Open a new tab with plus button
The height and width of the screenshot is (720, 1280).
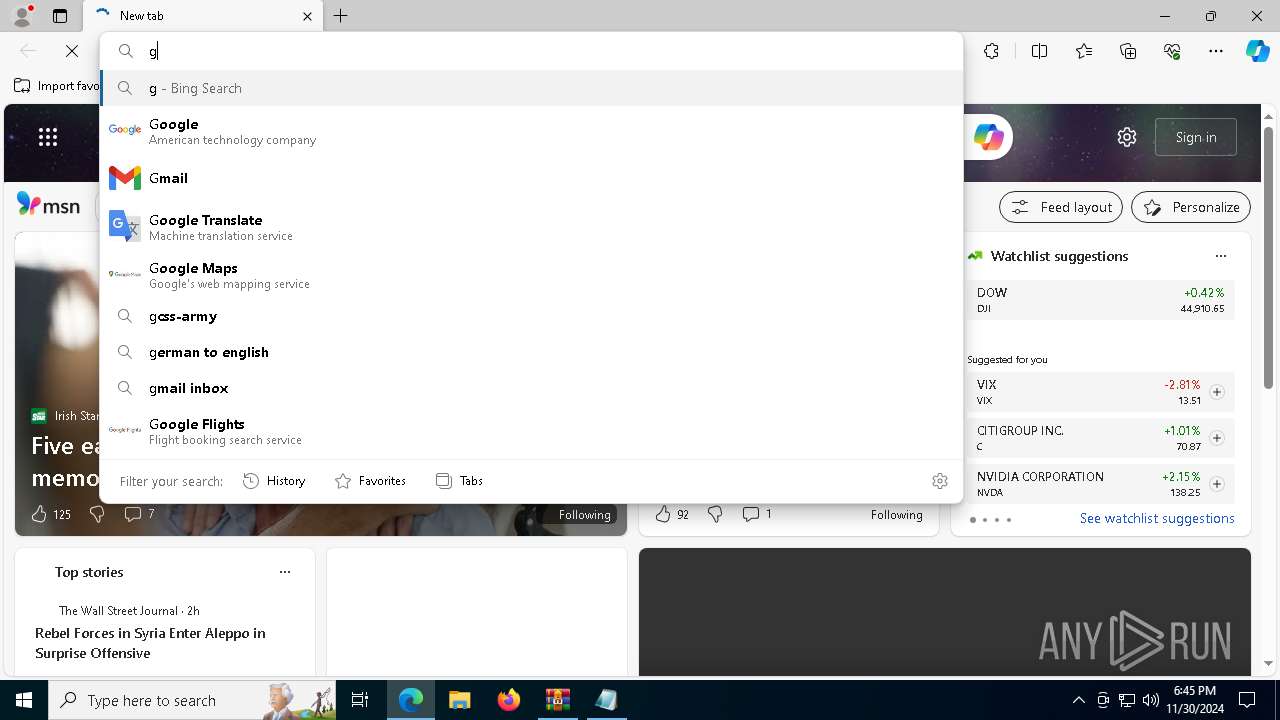click(341, 16)
